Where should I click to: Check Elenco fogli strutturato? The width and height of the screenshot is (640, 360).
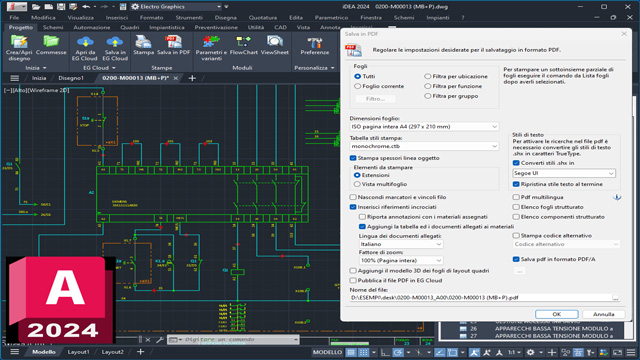point(516,207)
